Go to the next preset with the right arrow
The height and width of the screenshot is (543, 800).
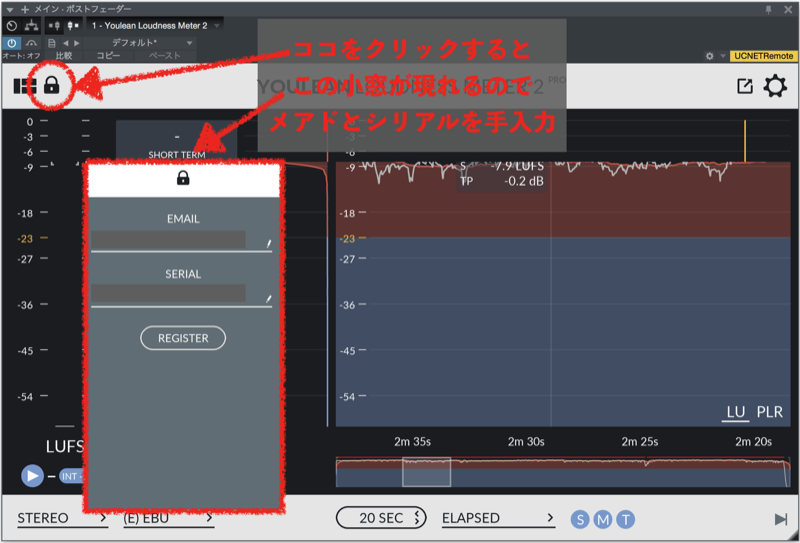click(x=77, y=43)
